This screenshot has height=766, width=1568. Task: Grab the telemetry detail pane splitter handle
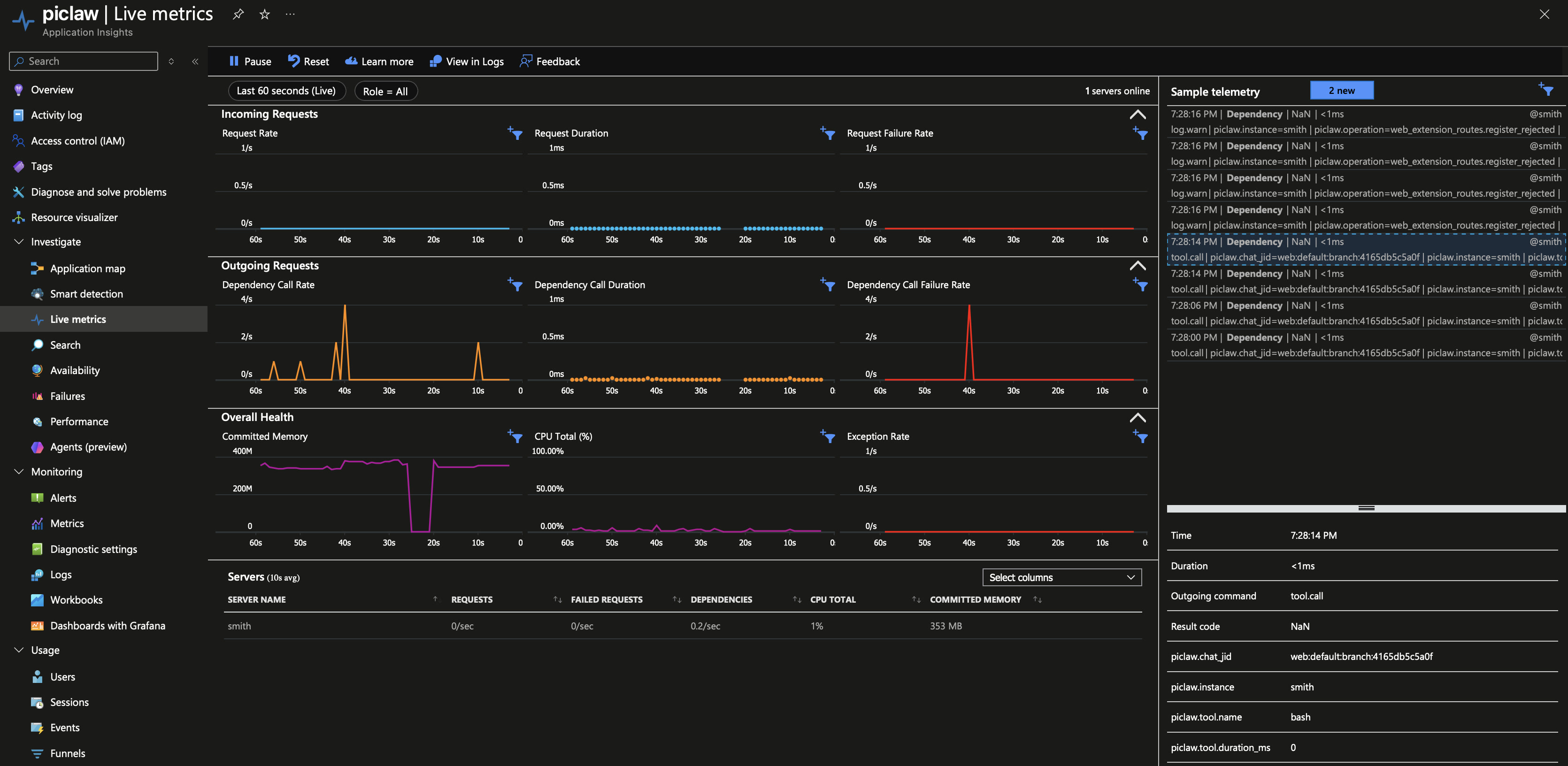[x=1366, y=508]
